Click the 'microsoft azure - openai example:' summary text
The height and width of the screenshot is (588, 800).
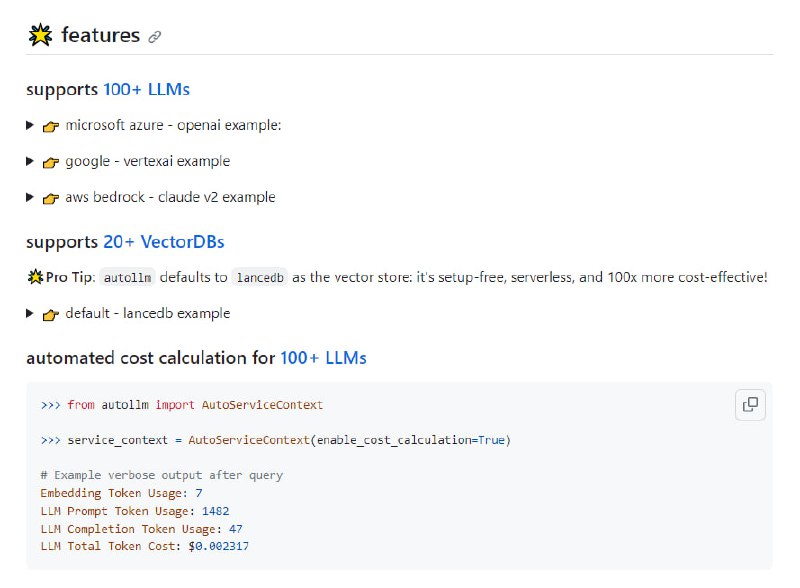pos(173,126)
